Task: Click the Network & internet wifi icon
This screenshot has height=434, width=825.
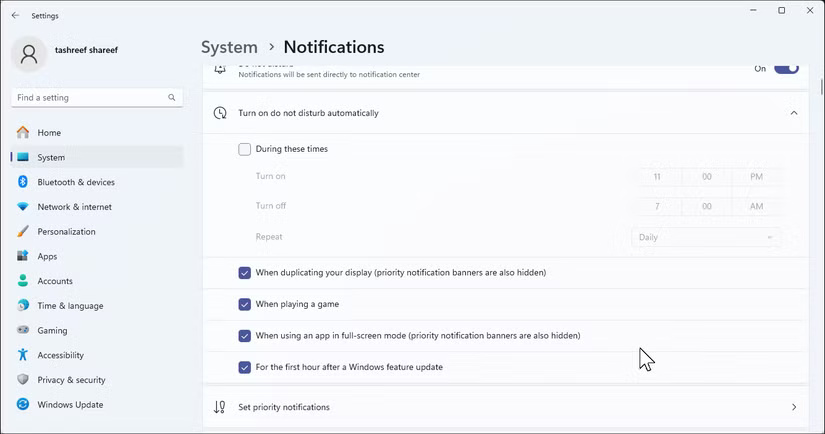Action: [22, 207]
